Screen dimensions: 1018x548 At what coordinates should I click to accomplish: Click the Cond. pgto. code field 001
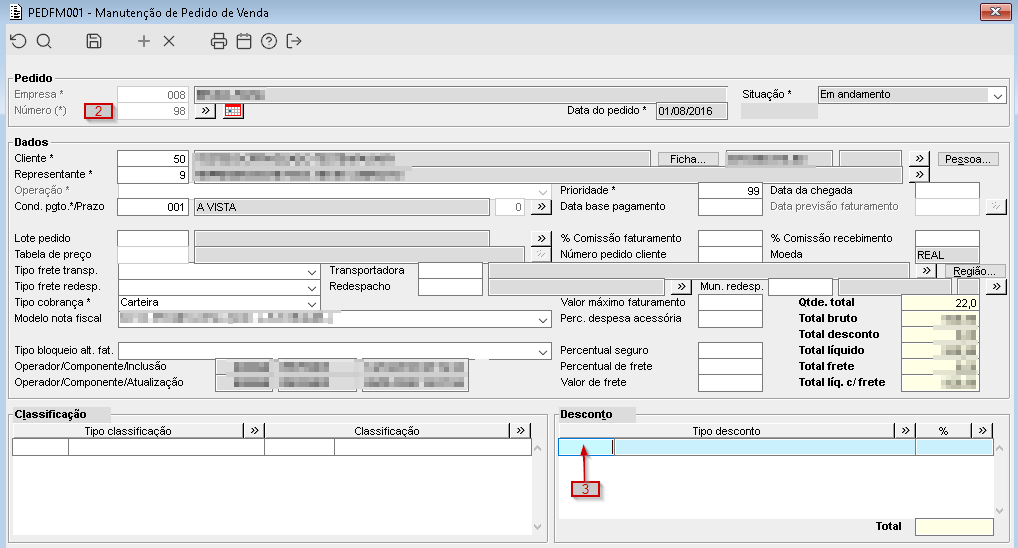tap(153, 207)
